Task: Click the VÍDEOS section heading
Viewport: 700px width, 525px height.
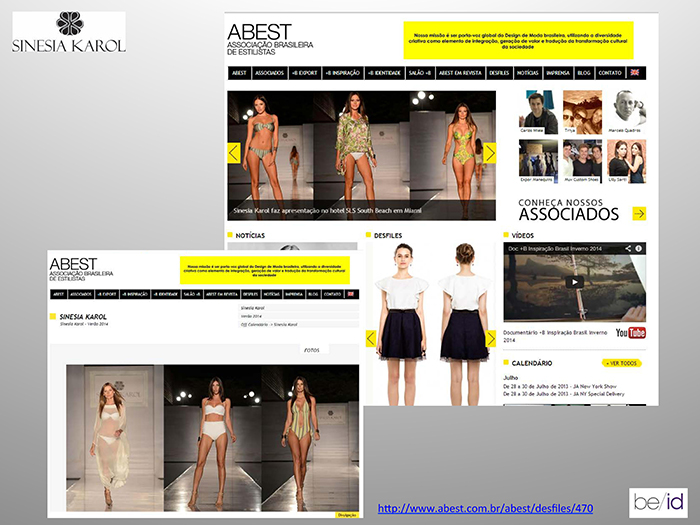Action: [x=522, y=235]
